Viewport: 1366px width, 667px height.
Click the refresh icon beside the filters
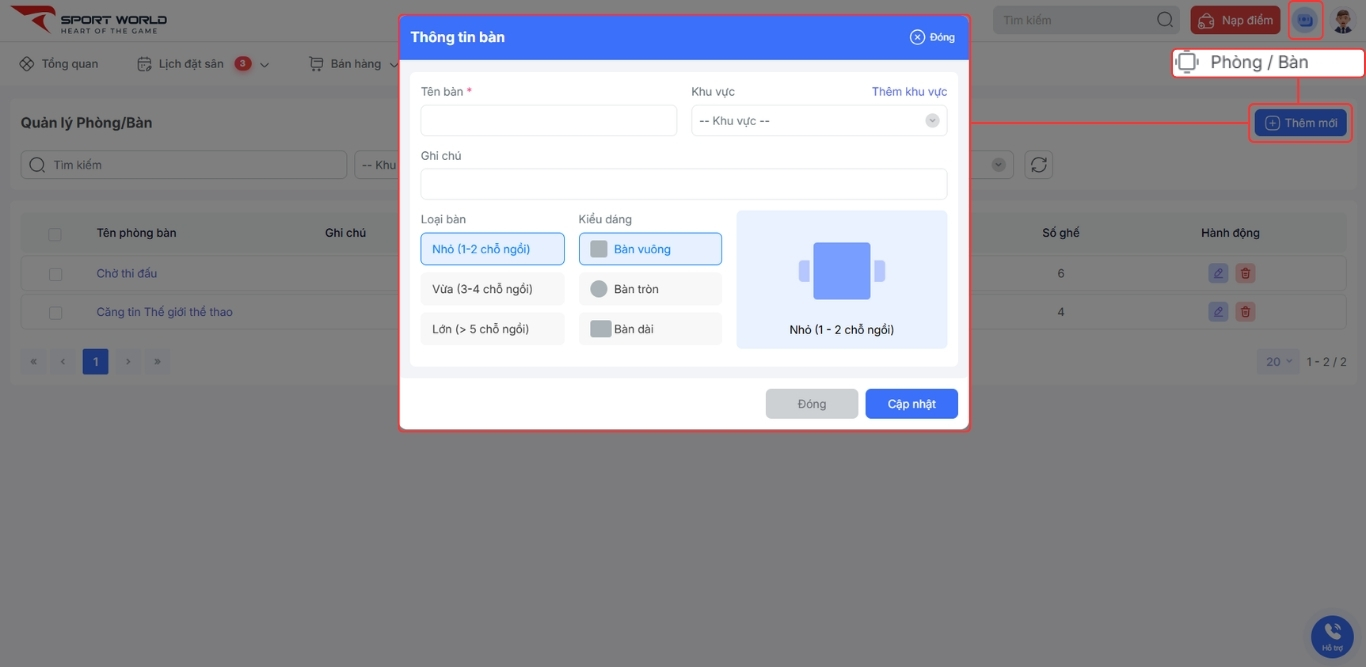(x=1039, y=165)
